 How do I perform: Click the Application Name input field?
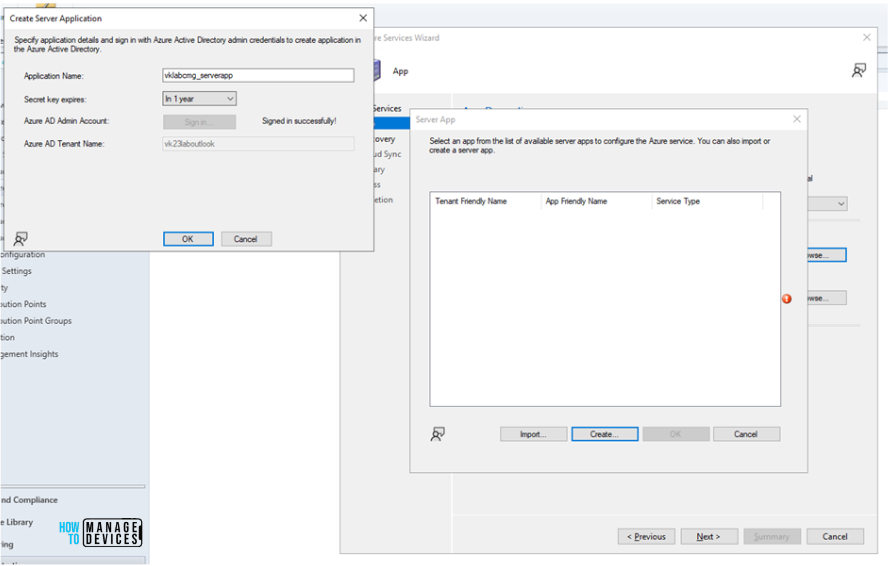click(258, 76)
